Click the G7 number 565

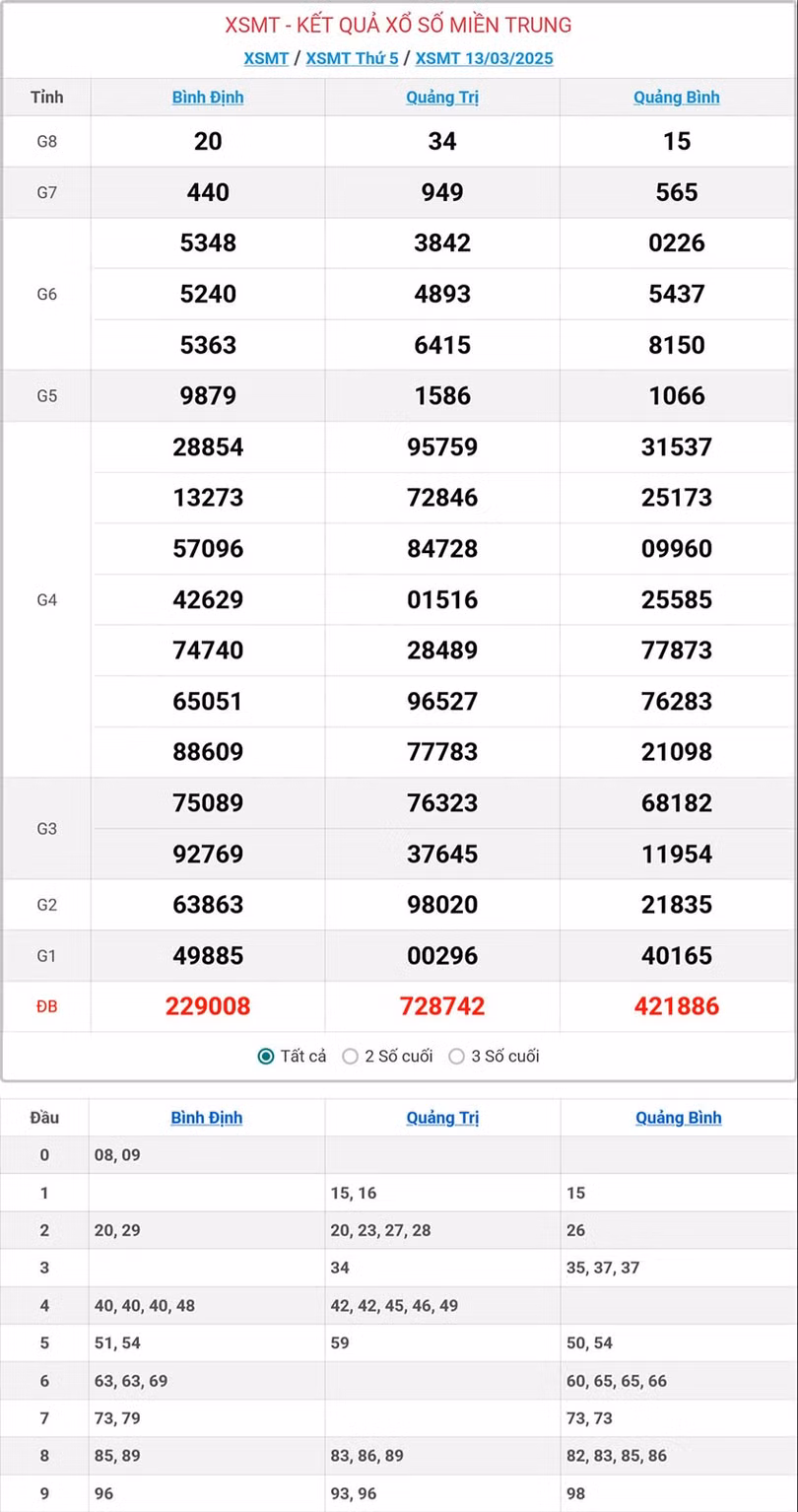[677, 192]
